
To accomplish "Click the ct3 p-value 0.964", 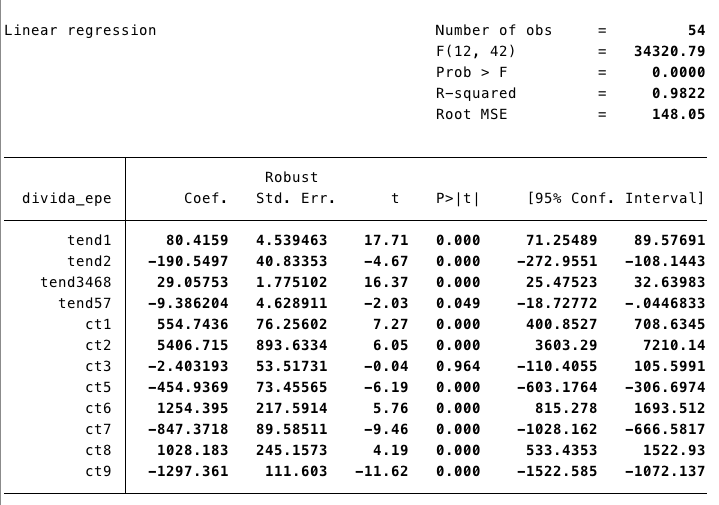I will coord(458,366).
